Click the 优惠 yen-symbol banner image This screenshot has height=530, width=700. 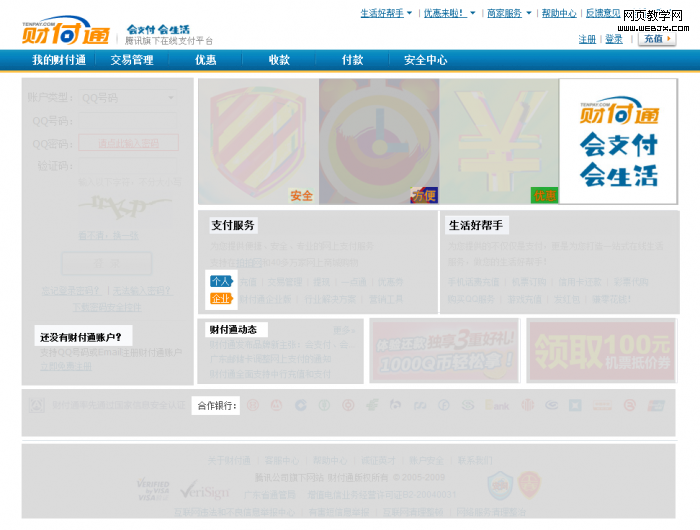499,141
